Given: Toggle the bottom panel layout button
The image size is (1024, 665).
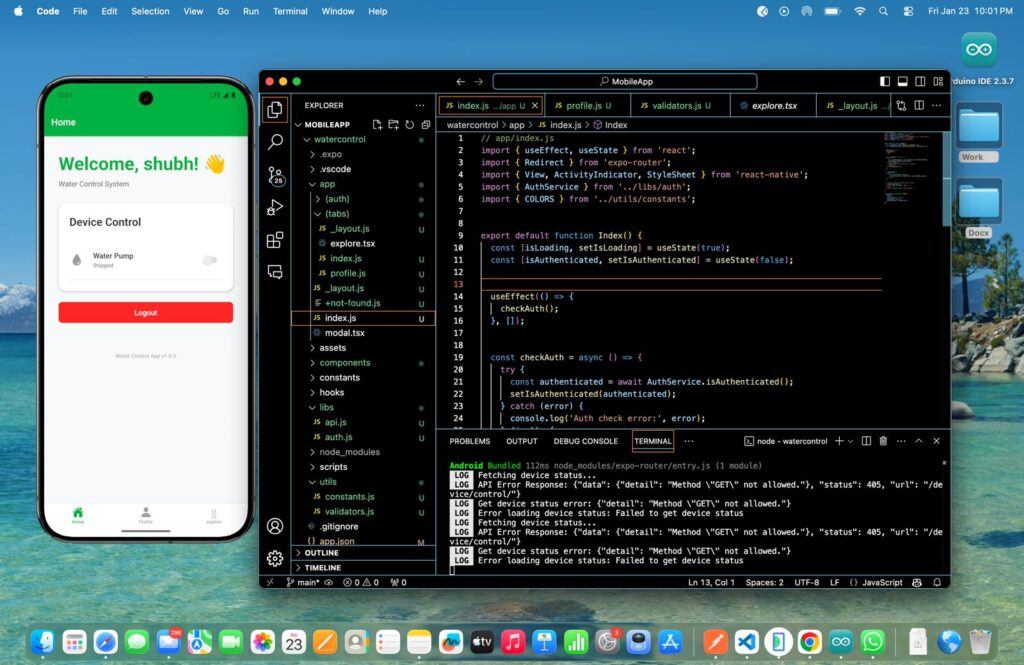Looking at the screenshot, I should coord(902,82).
